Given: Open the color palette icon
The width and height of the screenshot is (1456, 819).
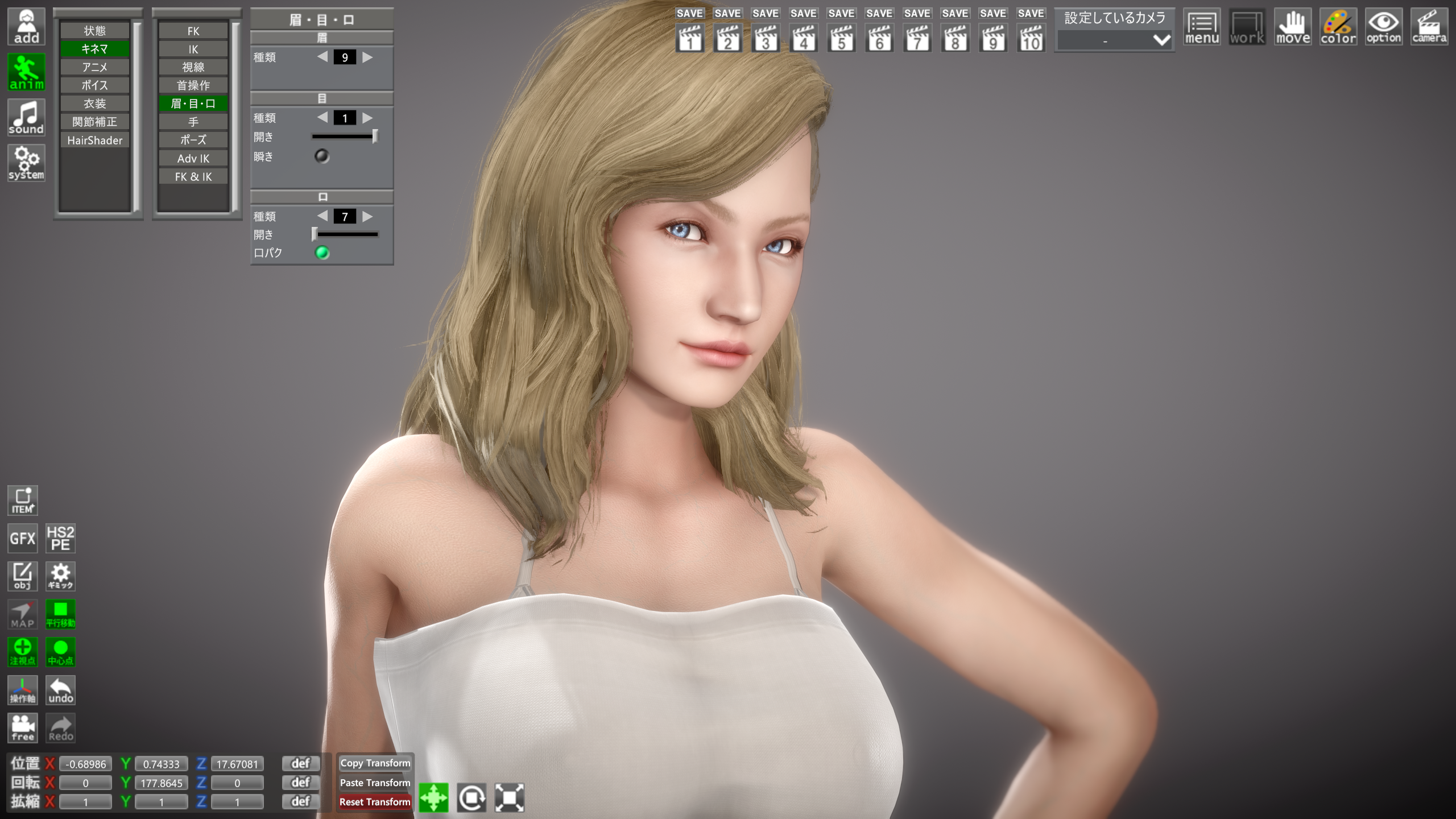Looking at the screenshot, I should 1338,26.
